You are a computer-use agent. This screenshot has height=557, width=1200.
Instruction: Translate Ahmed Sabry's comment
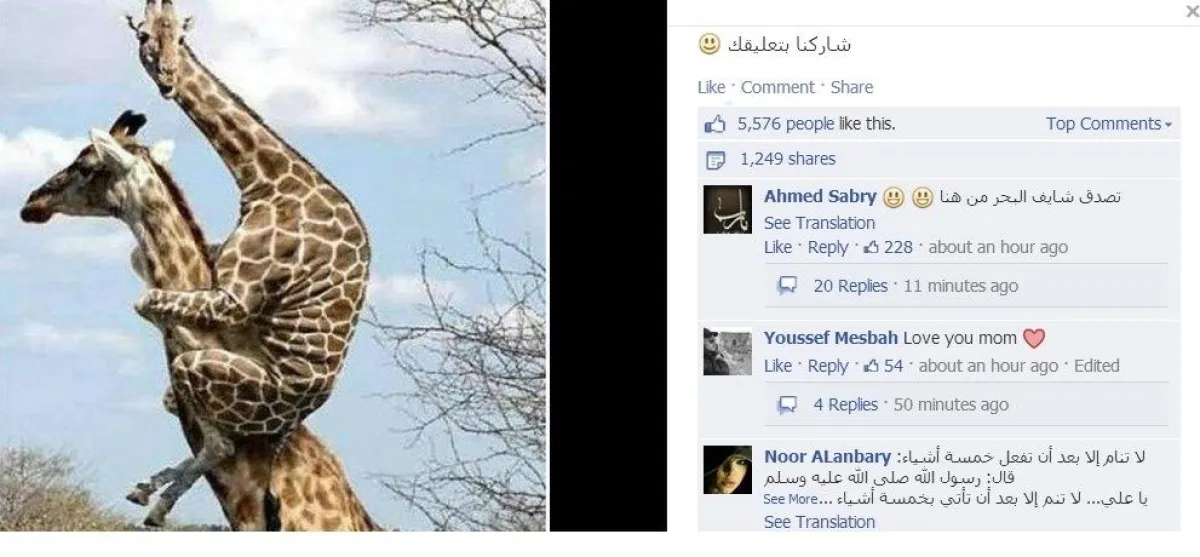(x=819, y=223)
